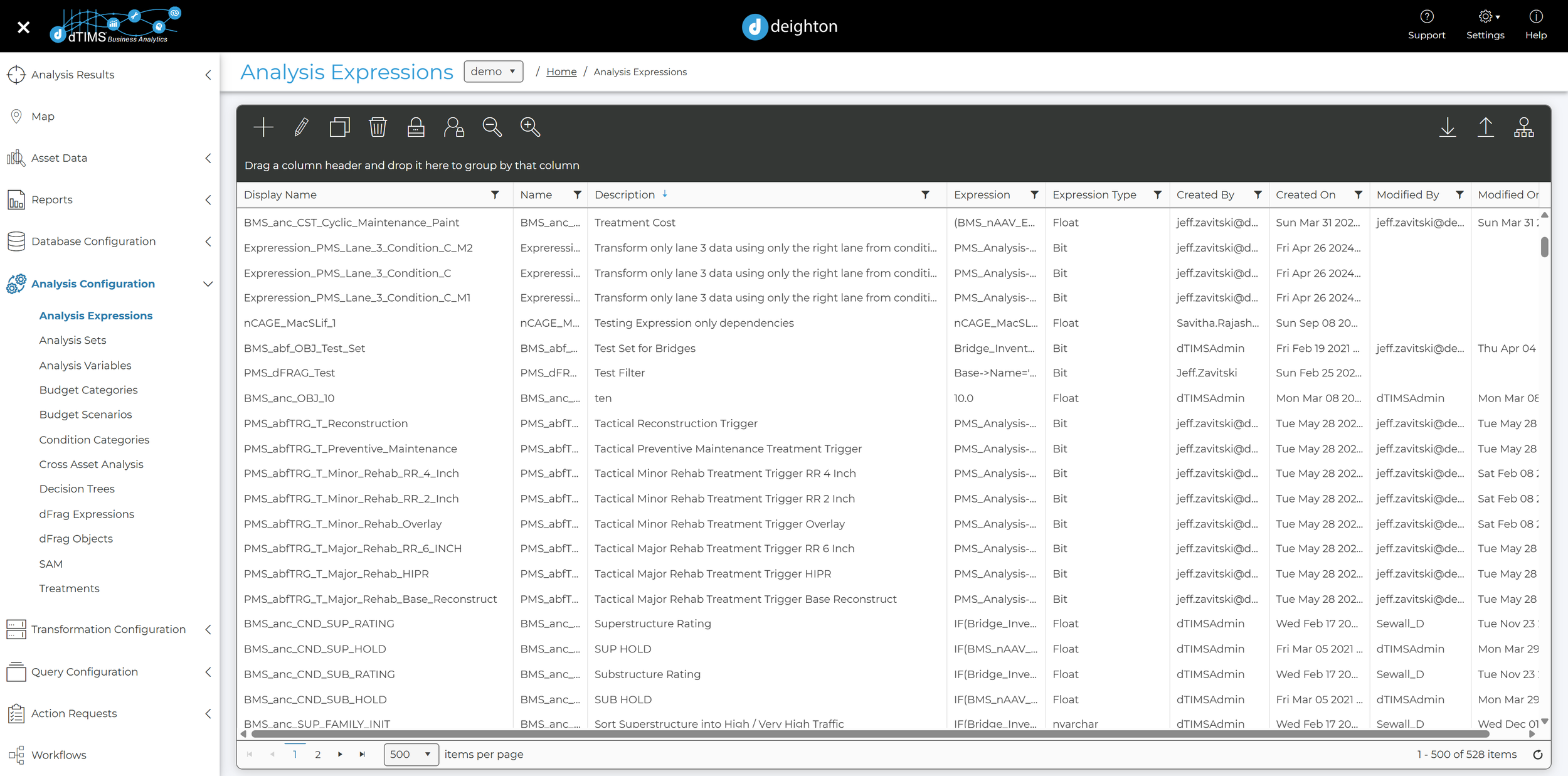Click the copy expression icon
This screenshot has width=1568, height=776.
pyautogui.click(x=339, y=127)
